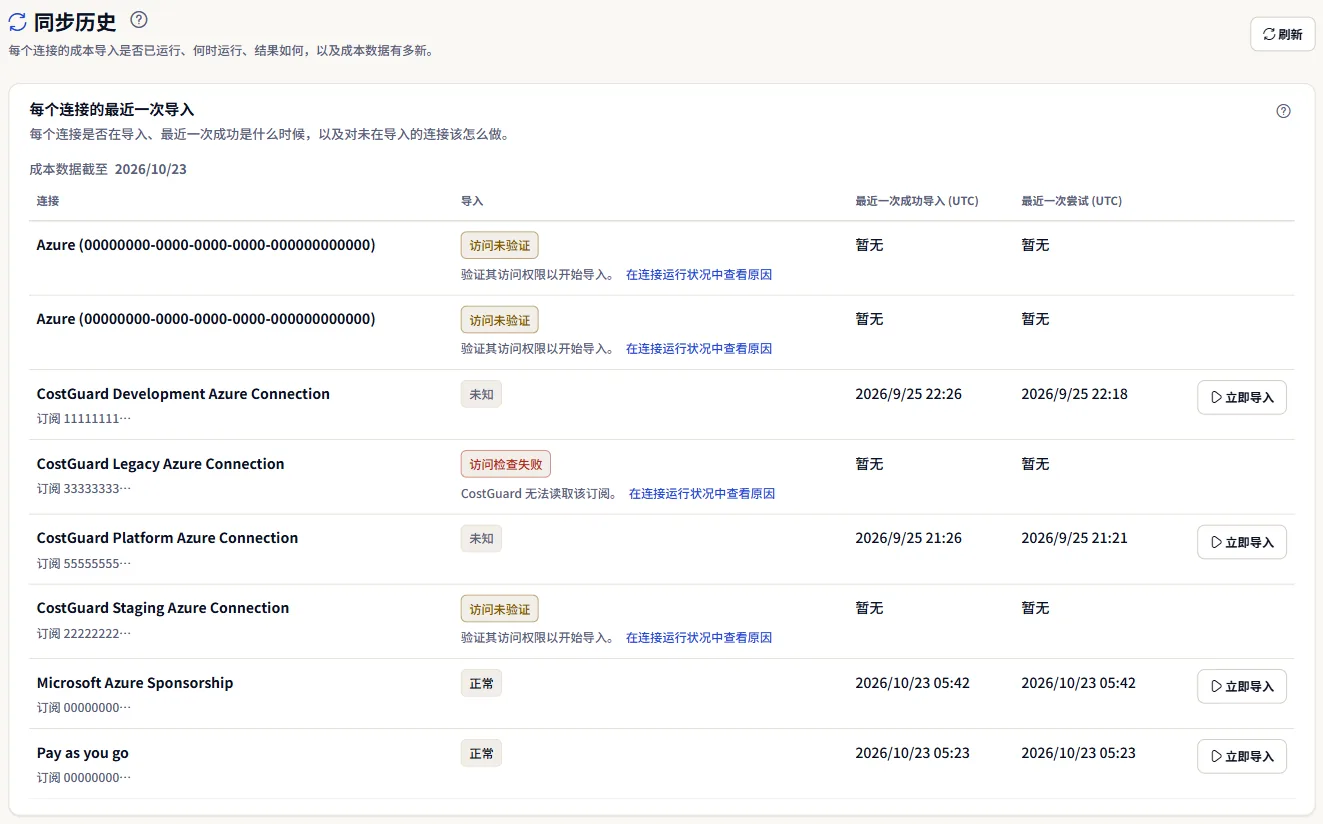Run 立即导入 for CostGuard Platform Azure Connection
The image size is (1323, 824).
point(1242,542)
